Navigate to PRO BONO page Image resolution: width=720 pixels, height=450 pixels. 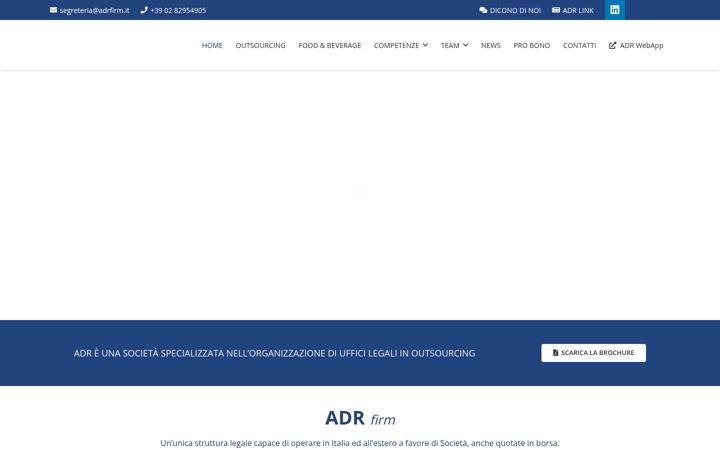(x=532, y=45)
